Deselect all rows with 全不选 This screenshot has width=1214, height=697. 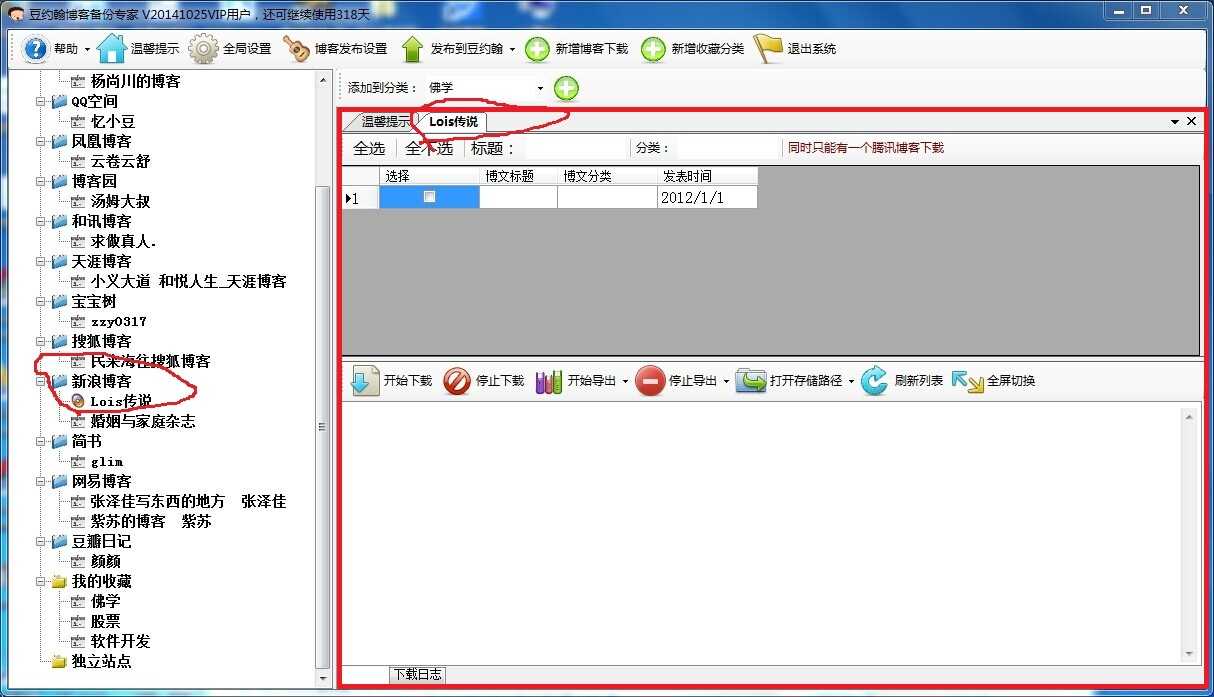click(x=429, y=147)
